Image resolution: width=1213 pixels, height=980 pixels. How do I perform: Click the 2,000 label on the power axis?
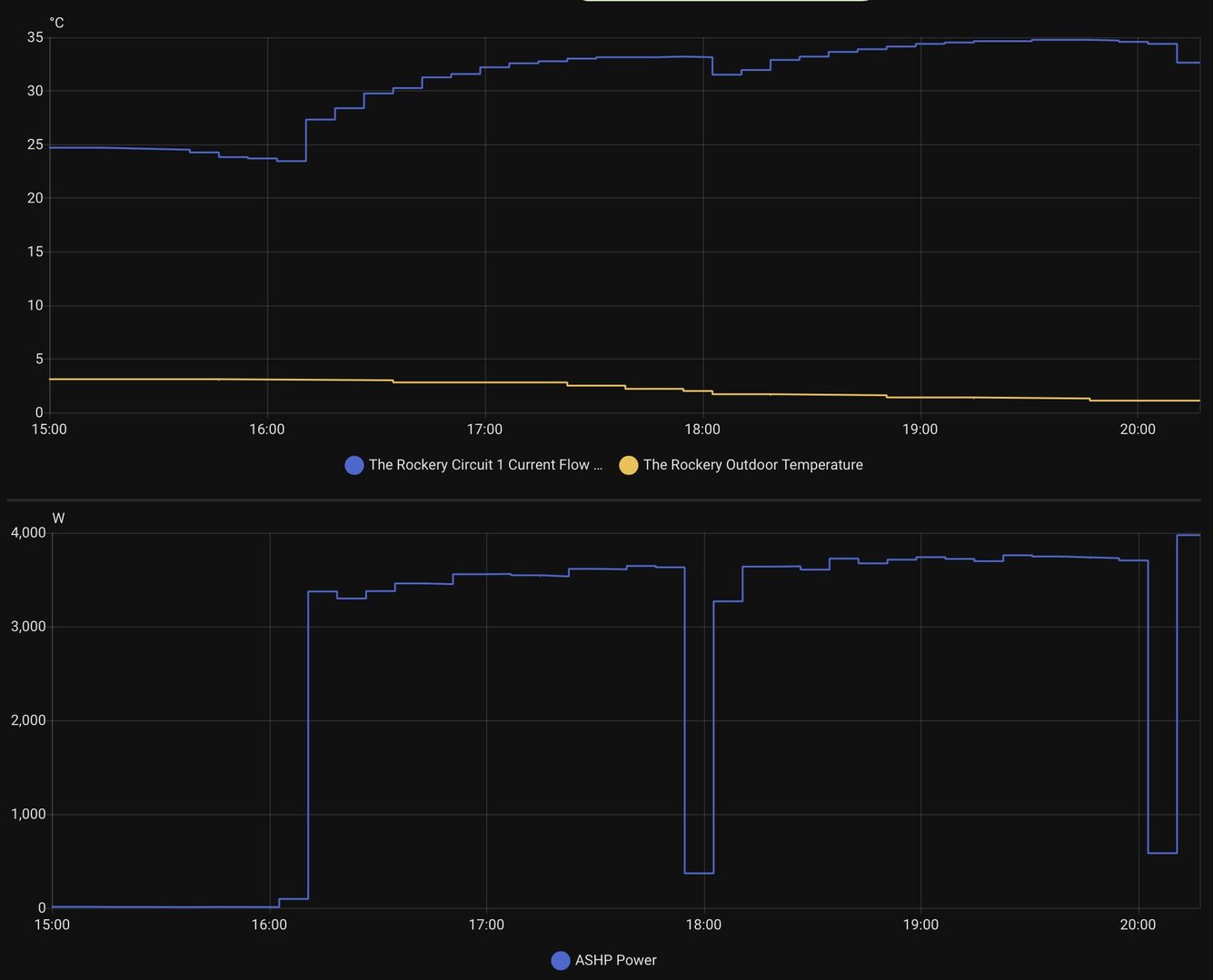pos(28,720)
